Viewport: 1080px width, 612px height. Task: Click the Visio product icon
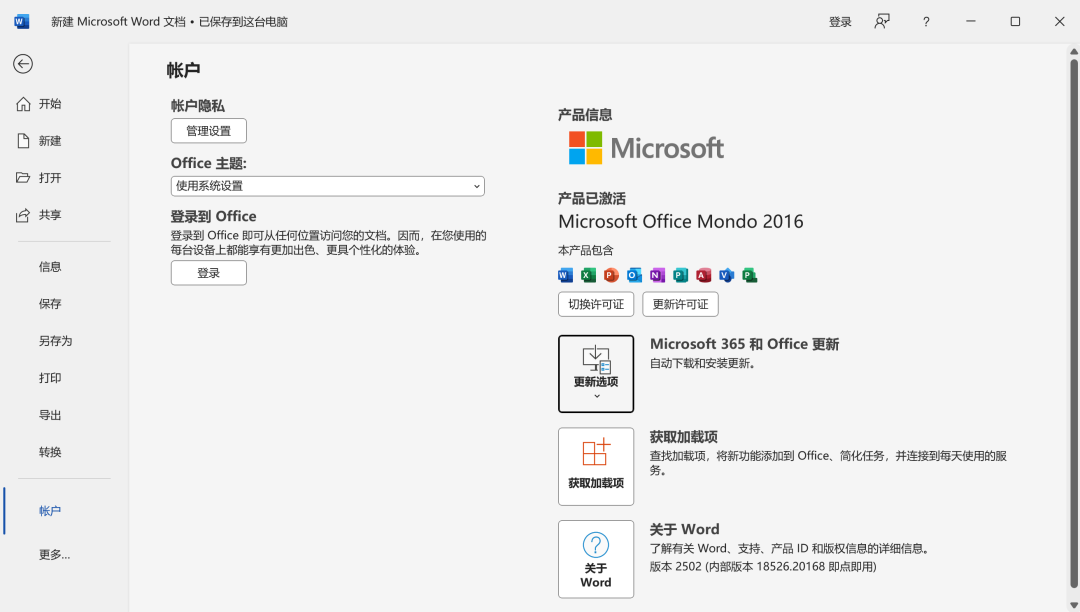point(727,275)
